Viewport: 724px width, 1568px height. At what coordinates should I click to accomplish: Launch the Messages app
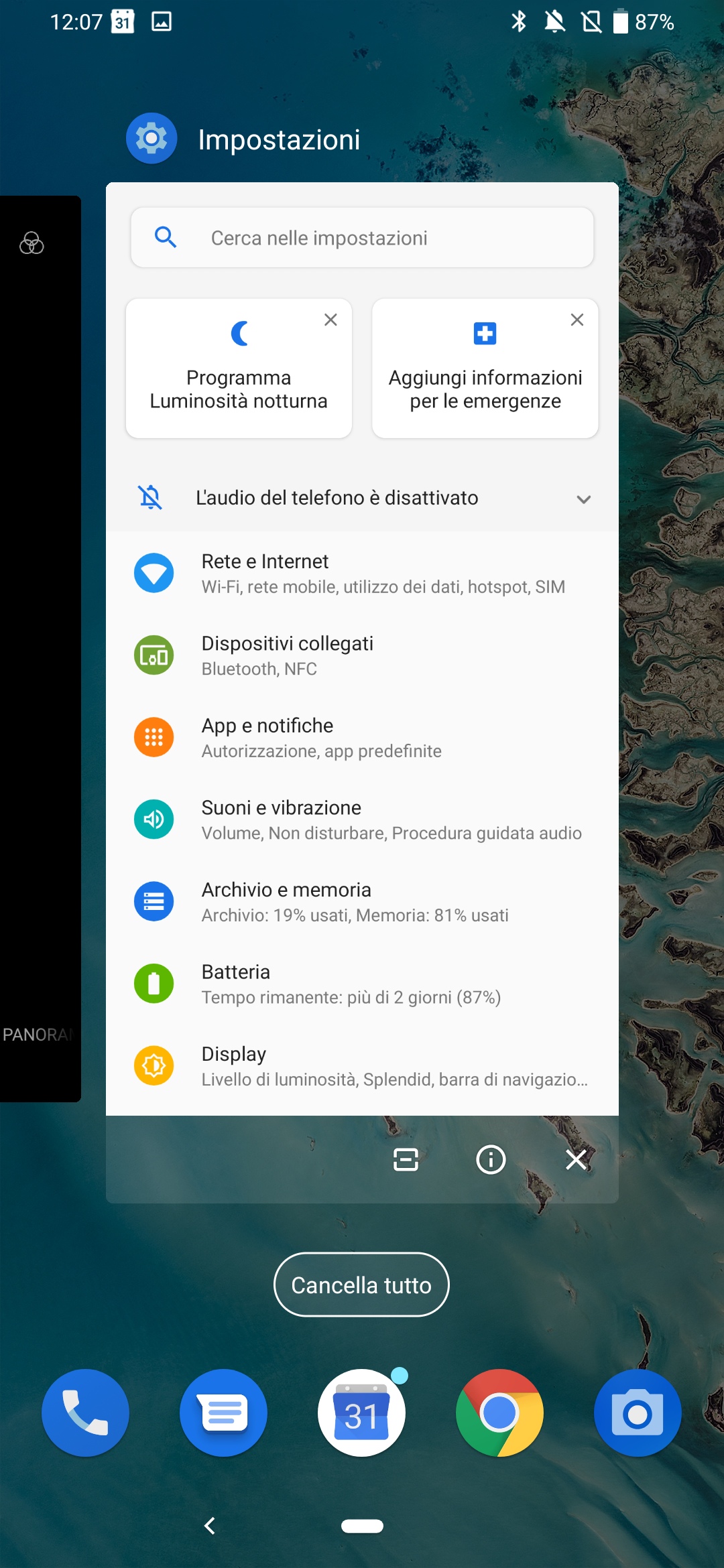tap(223, 1413)
